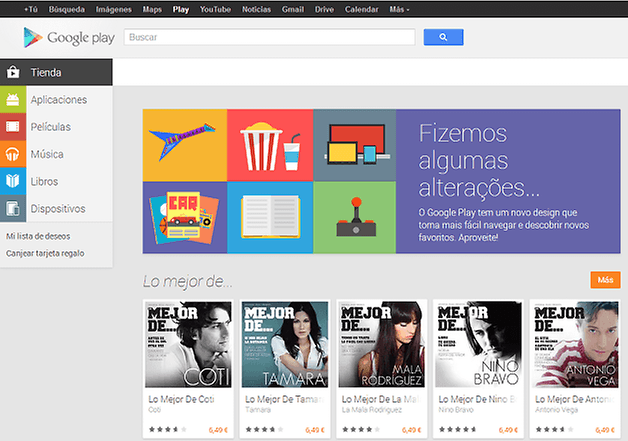Open Imágenes in the top bar
Image resolution: width=628 pixels, height=441 pixels.
point(114,9)
